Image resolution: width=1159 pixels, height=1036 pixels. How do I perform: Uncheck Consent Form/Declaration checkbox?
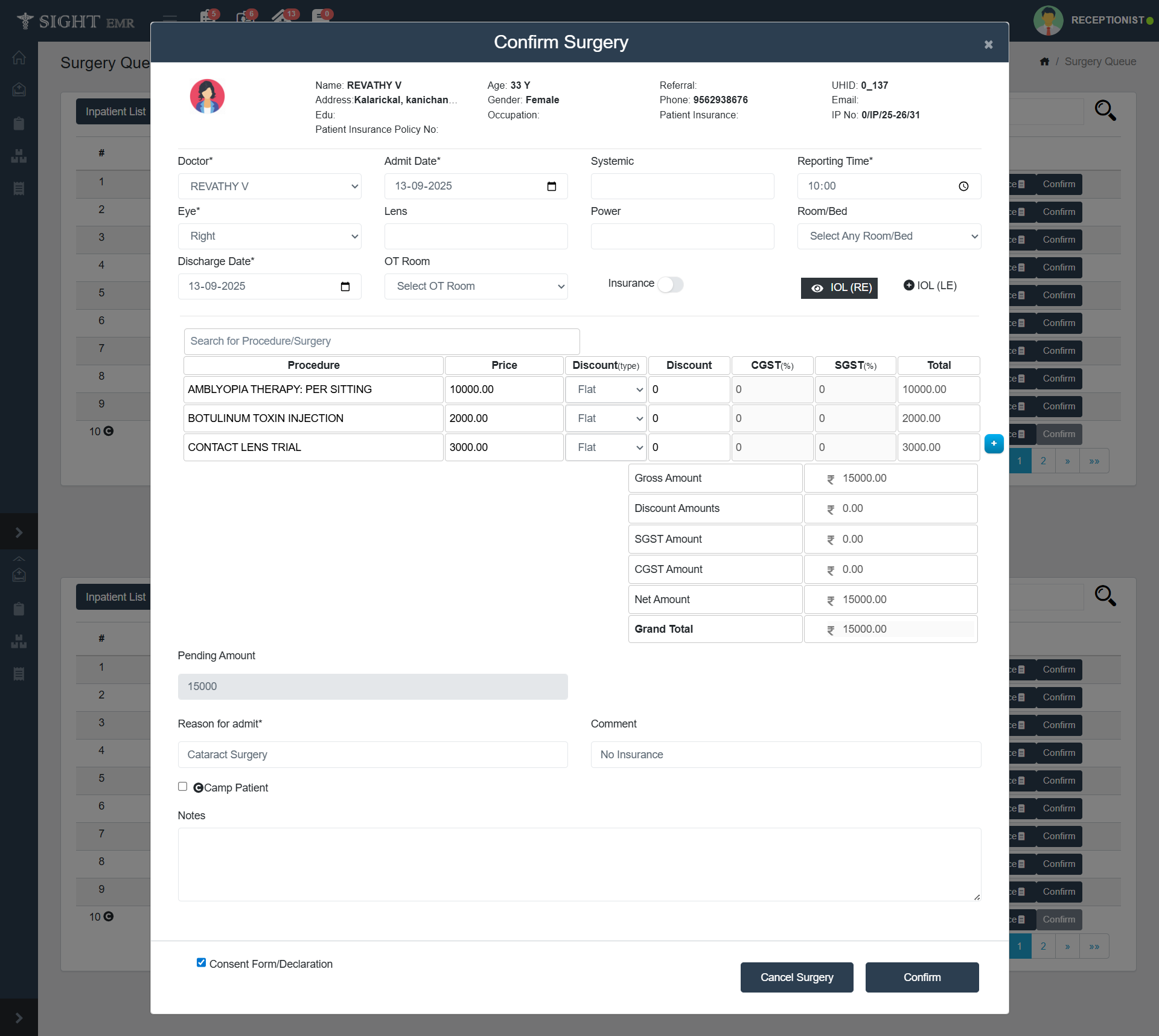[201, 962]
